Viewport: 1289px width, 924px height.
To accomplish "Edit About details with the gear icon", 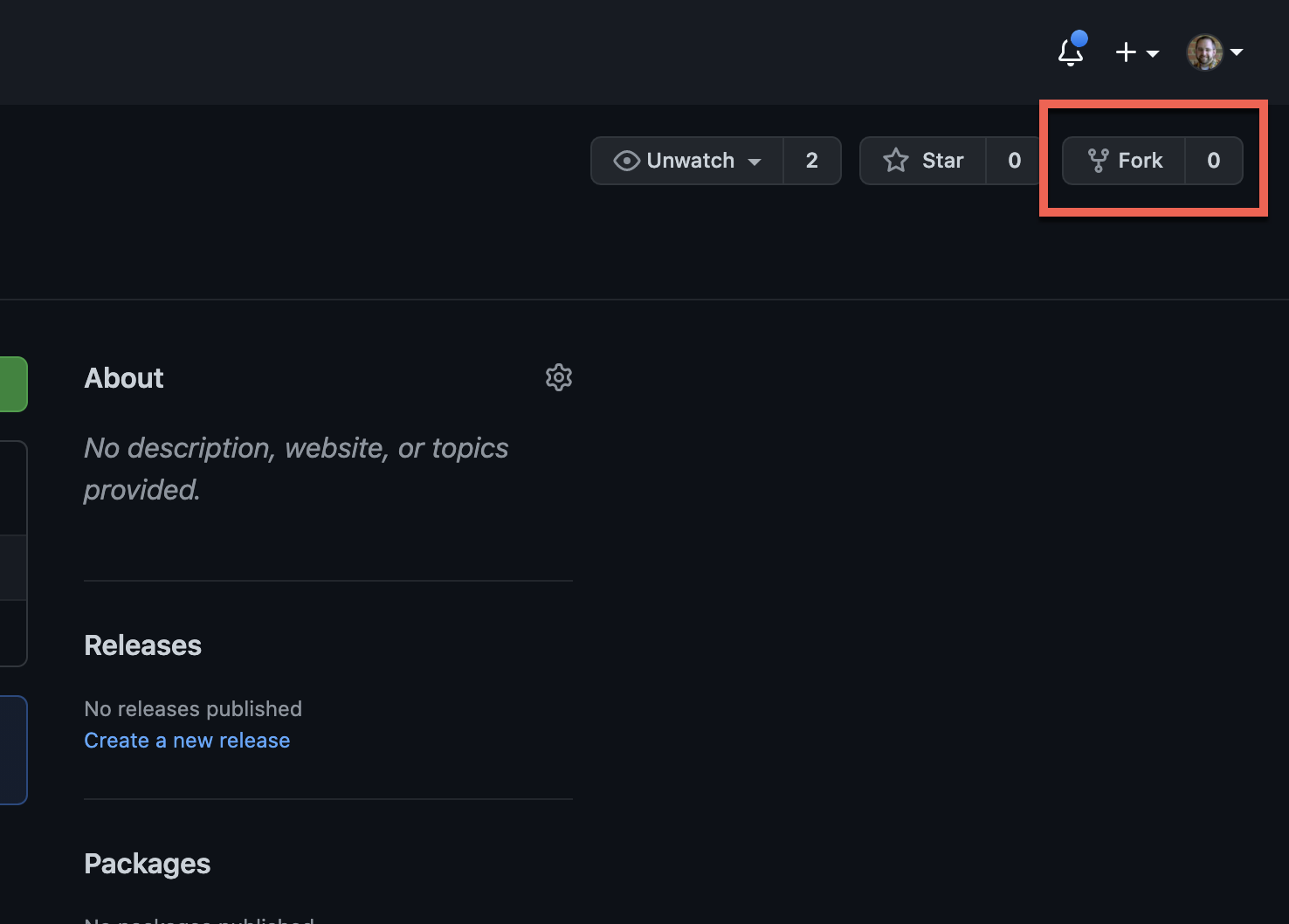I will (x=559, y=377).
